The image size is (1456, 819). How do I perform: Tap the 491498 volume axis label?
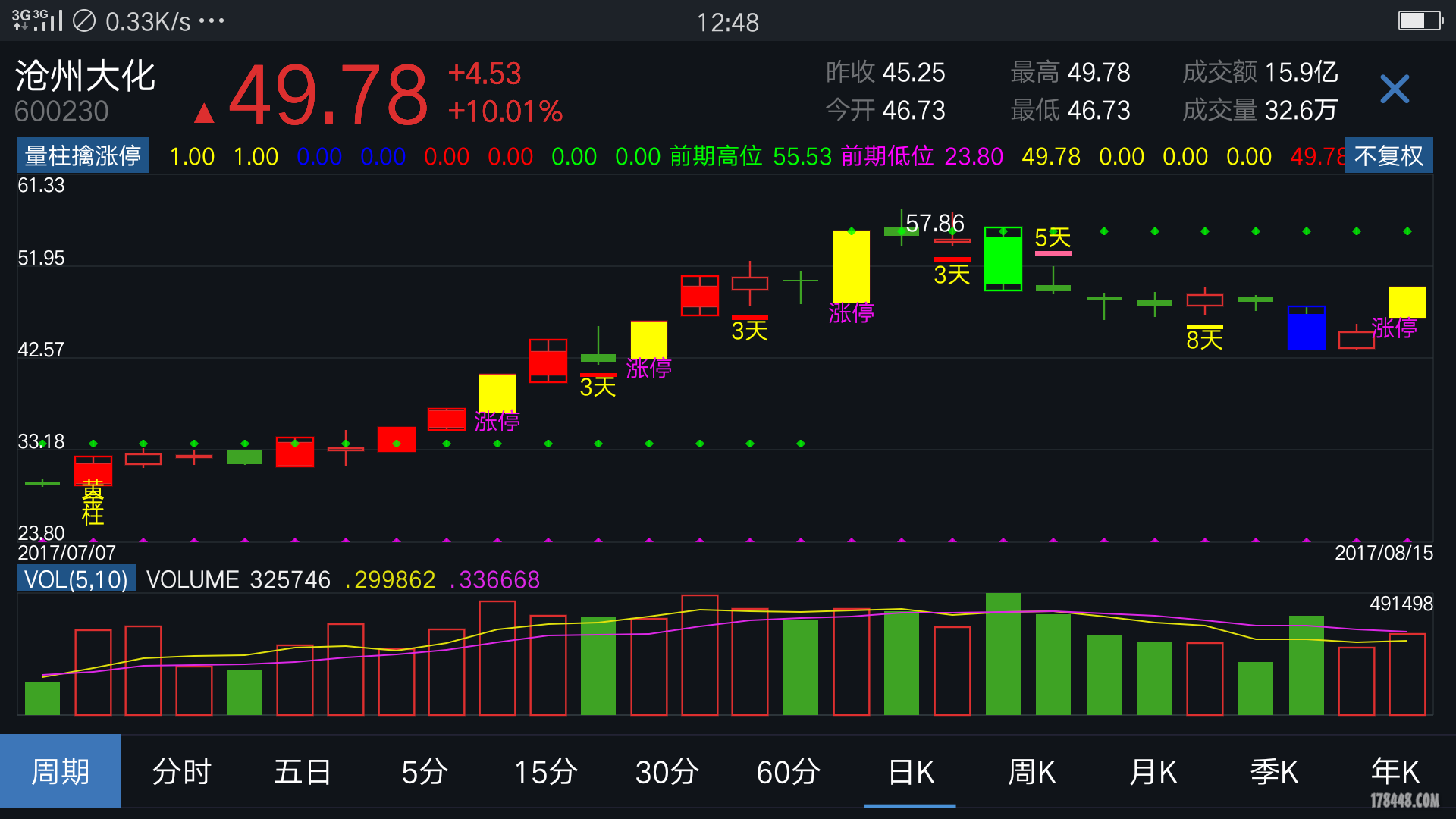[x=1401, y=604]
